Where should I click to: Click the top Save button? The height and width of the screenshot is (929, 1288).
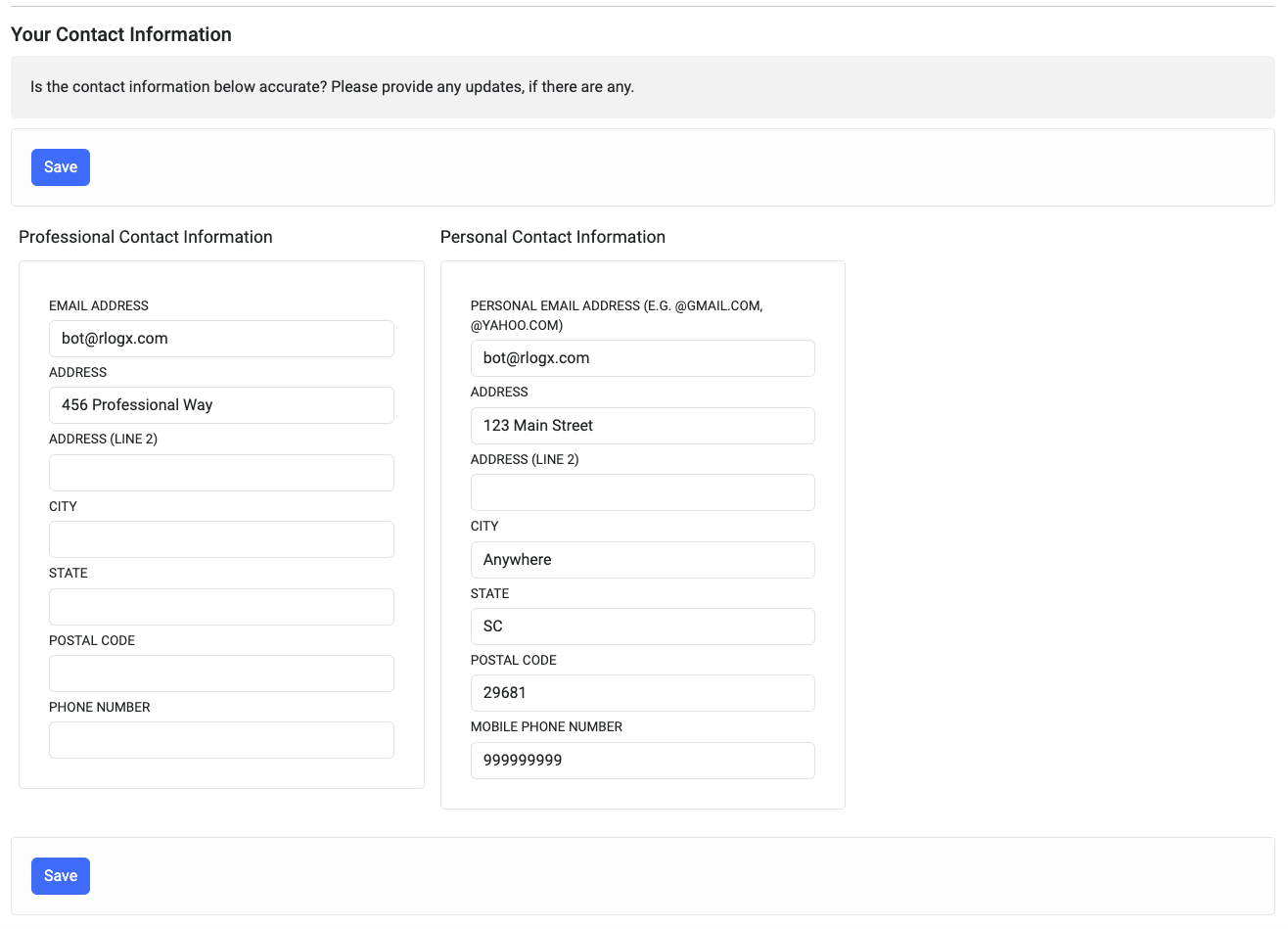coord(60,166)
